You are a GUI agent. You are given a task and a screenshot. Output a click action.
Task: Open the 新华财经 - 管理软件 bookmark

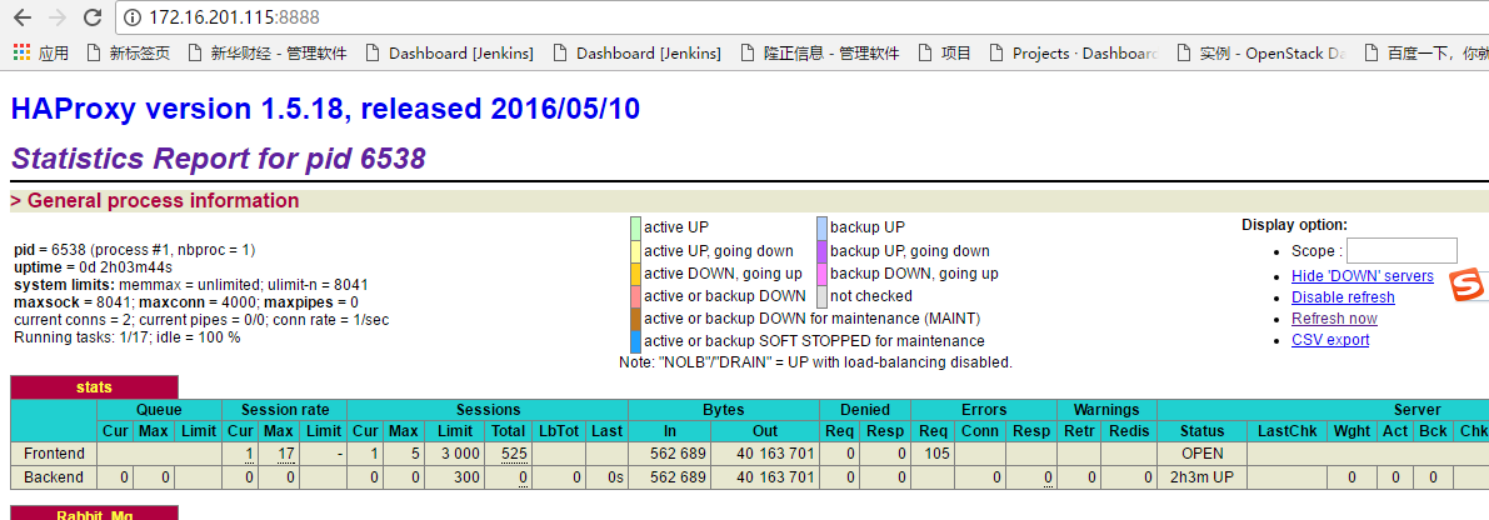[x=268, y=53]
